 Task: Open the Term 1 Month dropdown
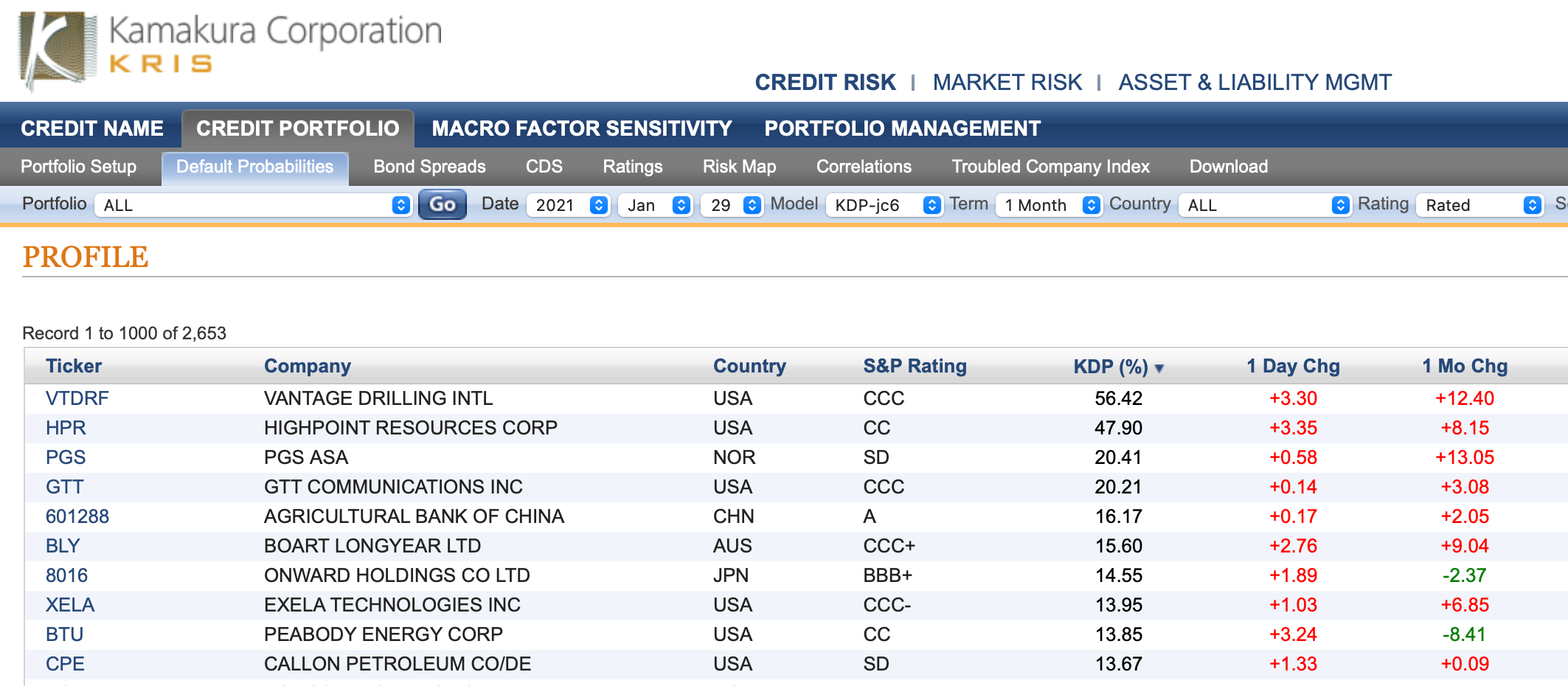click(x=1048, y=205)
